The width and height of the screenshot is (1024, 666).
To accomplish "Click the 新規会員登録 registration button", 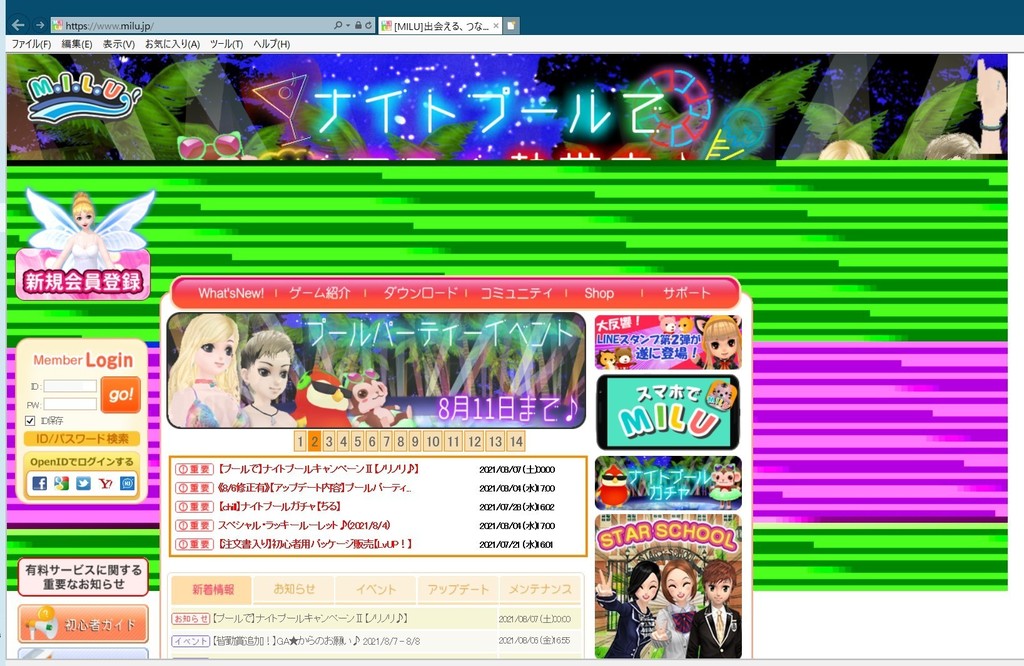I will click(x=83, y=281).
